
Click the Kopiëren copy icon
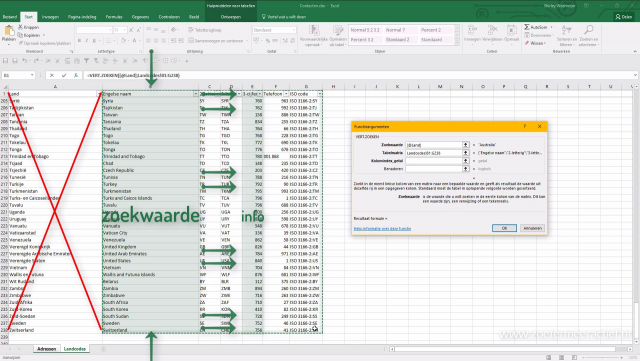[20, 35]
